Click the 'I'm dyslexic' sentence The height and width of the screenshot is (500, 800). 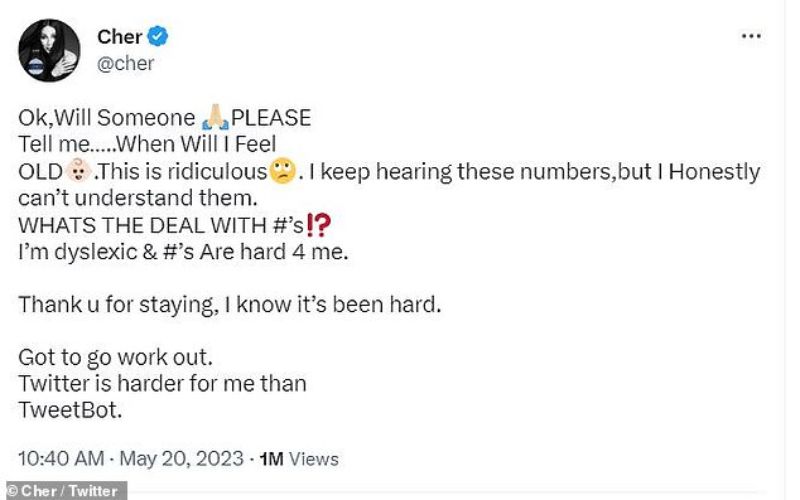[x=182, y=252]
